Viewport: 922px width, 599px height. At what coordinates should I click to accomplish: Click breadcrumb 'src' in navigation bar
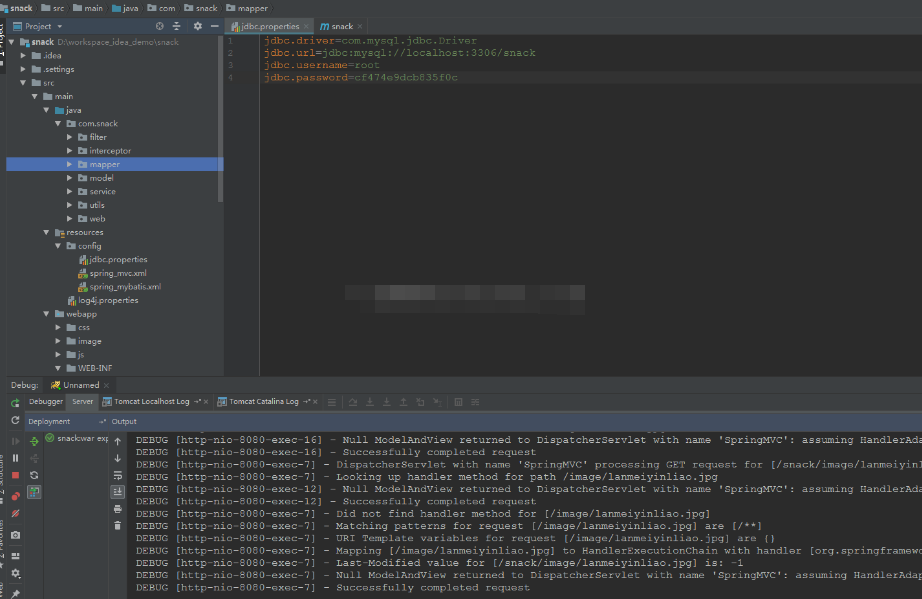coord(53,8)
